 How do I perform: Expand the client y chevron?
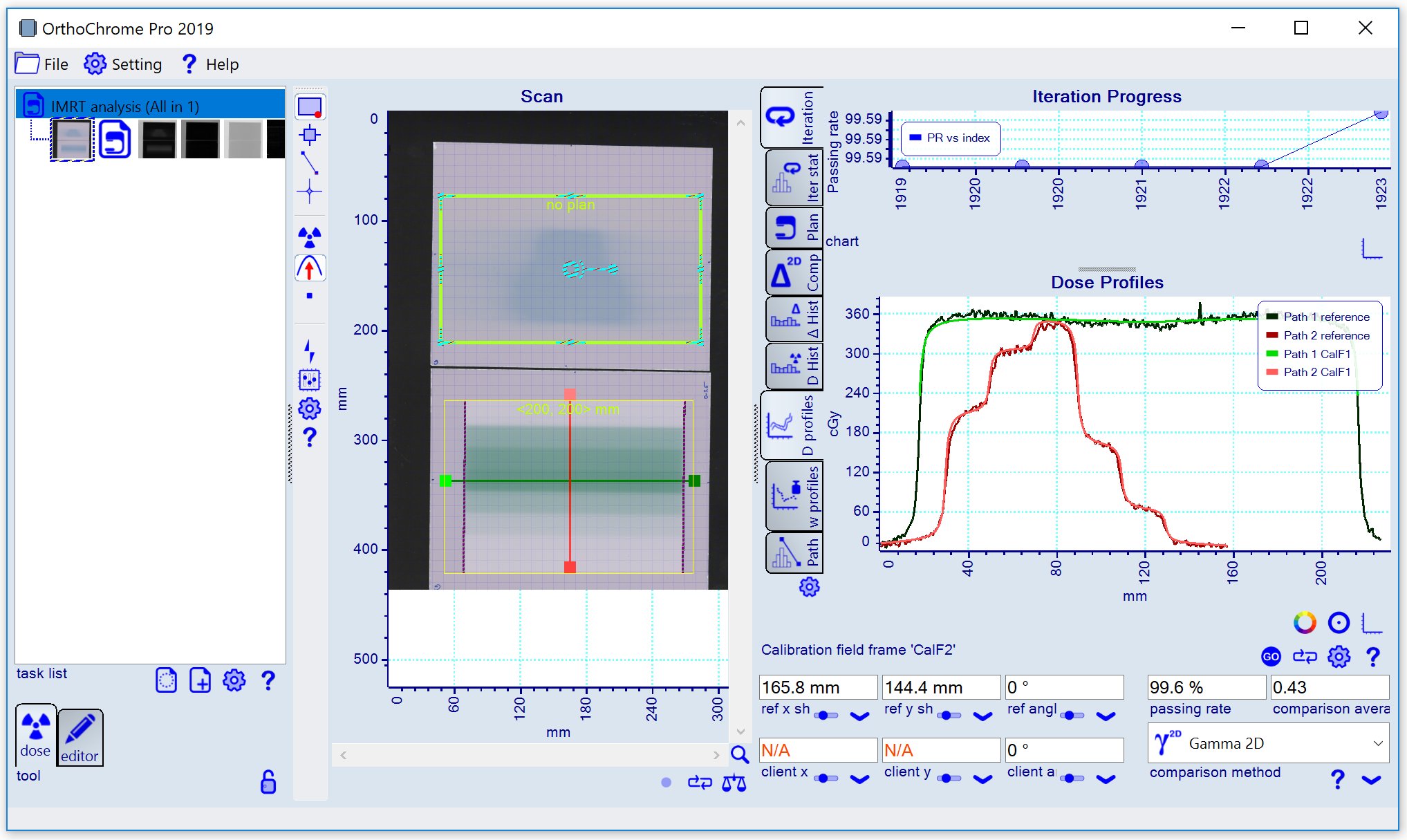[982, 779]
